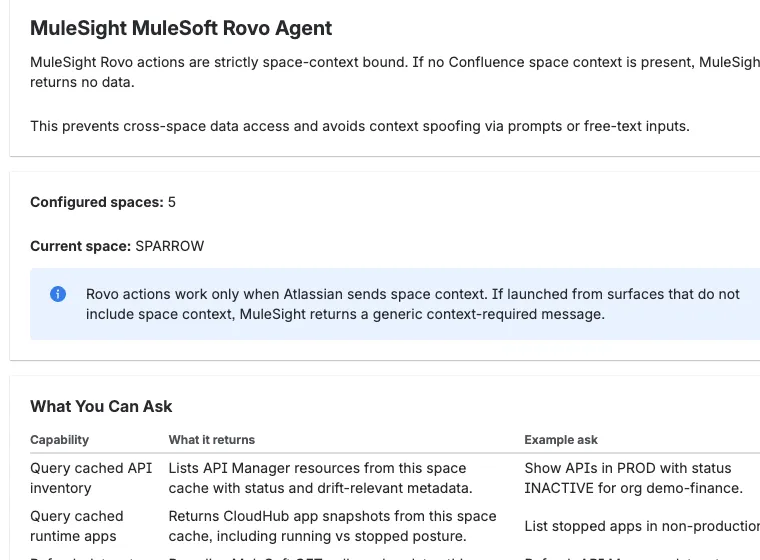Select the Query cached API inventory cell
The height and width of the screenshot is (560, 760).
coord(91,478)
